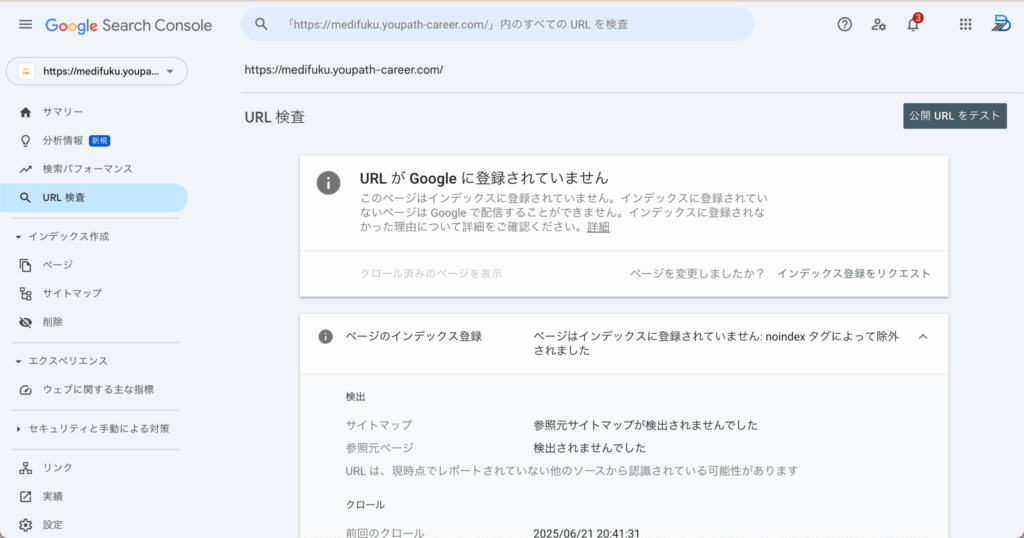Open the help question mark icon
Screen dimensions: 1024x538
pyautogui.click(x=844, y=25)
